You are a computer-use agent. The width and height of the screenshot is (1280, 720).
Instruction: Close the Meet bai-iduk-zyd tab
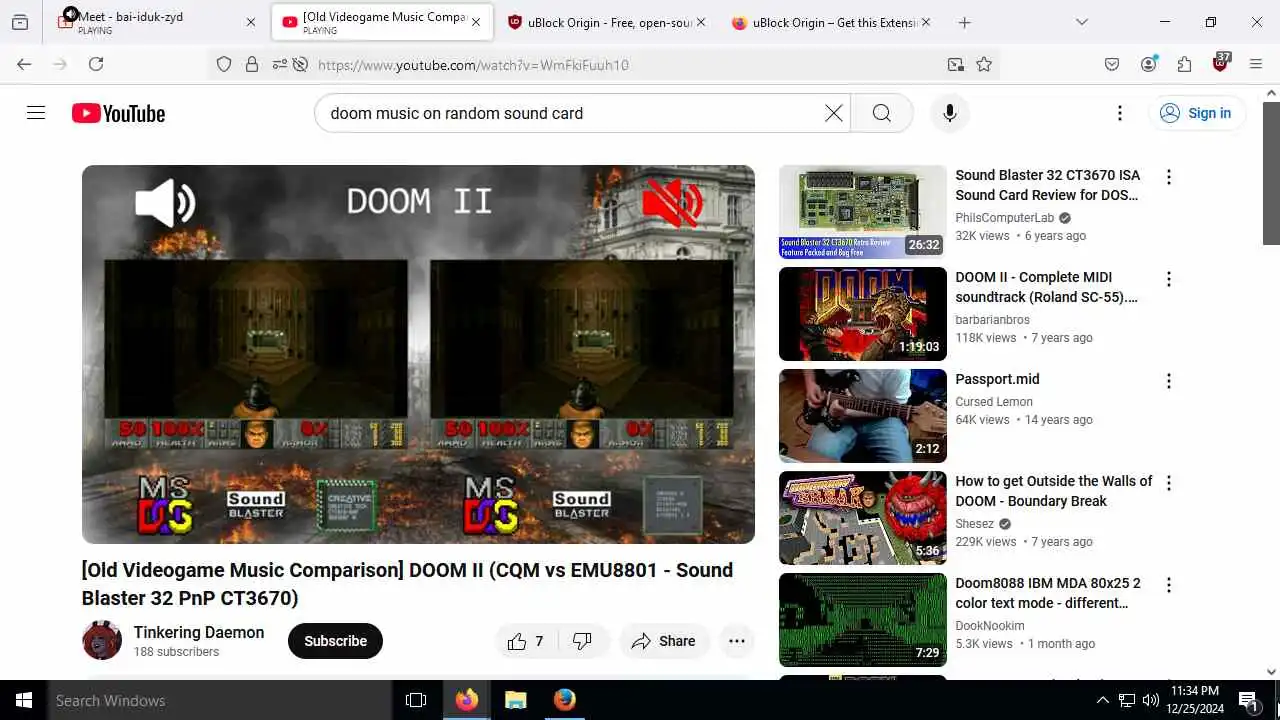251,22
